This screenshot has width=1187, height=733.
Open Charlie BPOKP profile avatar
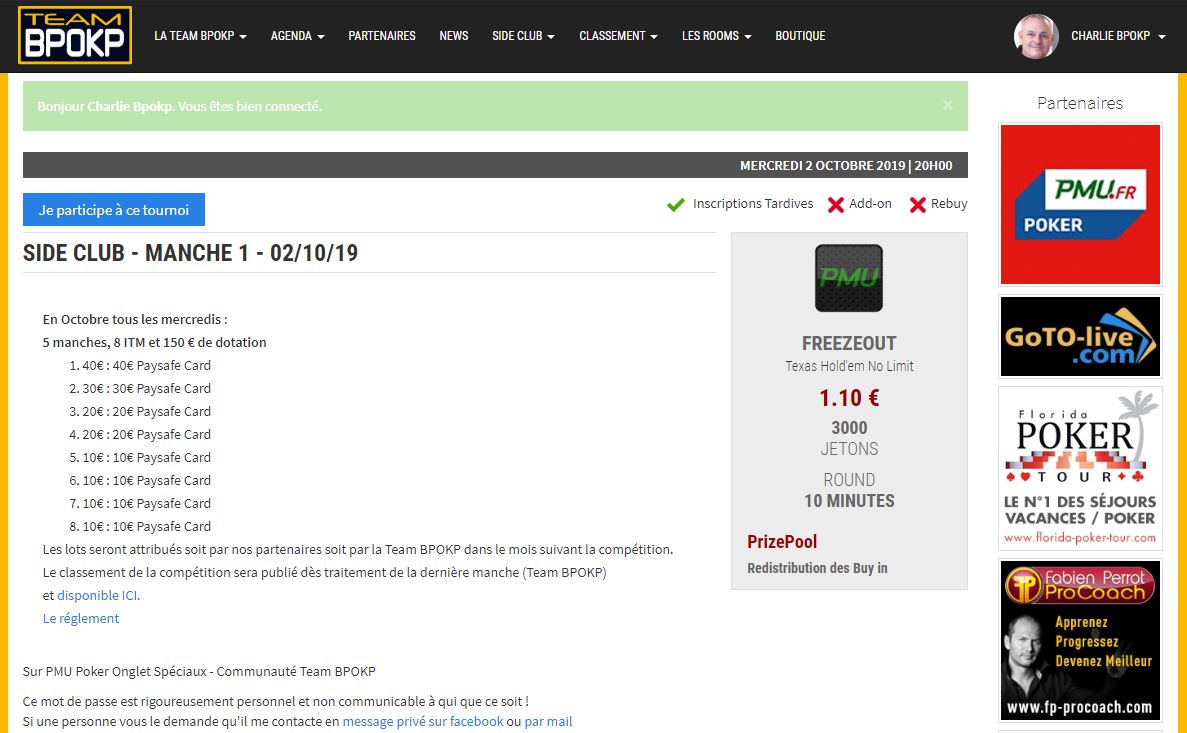click(1036, 36)
